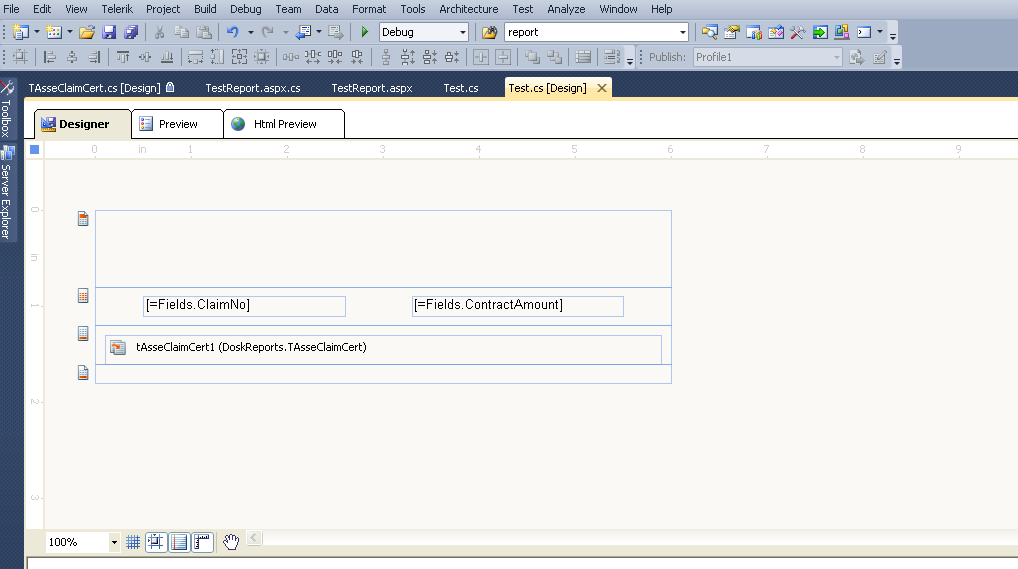Viewport: 1018px width, 569px height.
Task: Expand the Undo history dropdown arrow
Action: point(251,32)
